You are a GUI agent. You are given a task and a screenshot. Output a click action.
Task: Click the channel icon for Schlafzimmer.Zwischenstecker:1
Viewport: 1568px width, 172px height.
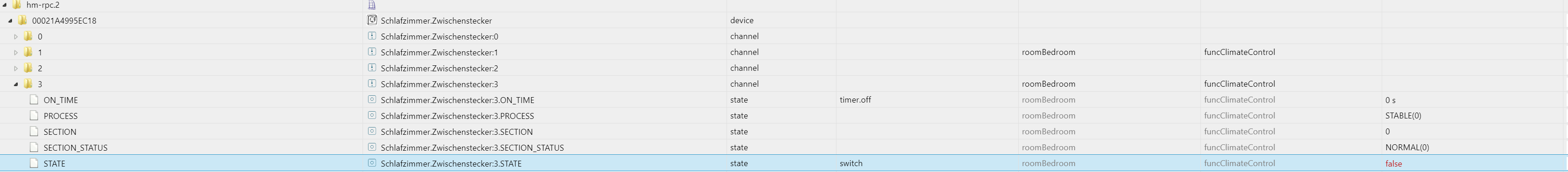[x=372, y=52]
